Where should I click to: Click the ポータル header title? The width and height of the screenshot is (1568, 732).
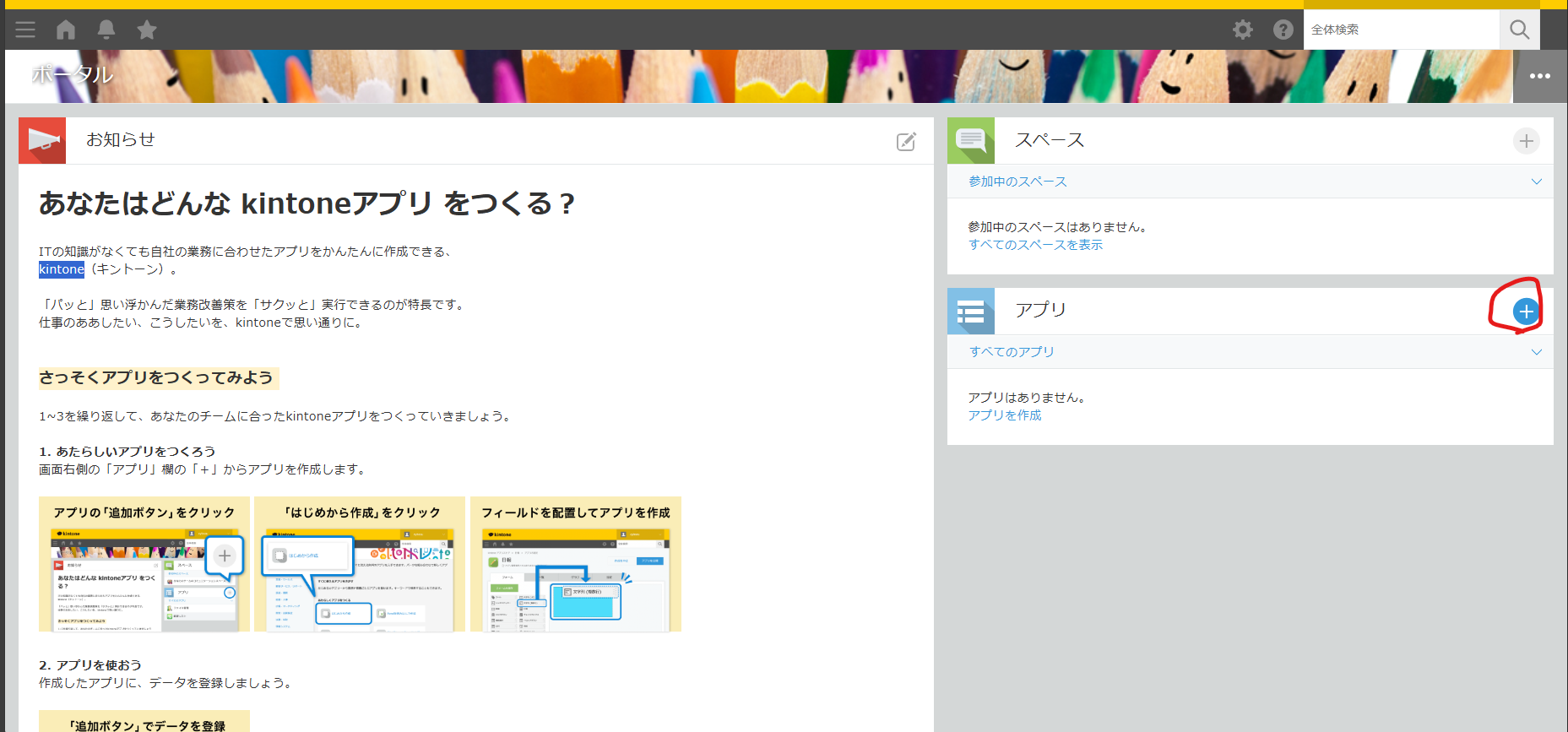pyautogui.click(x=73, y=74)
